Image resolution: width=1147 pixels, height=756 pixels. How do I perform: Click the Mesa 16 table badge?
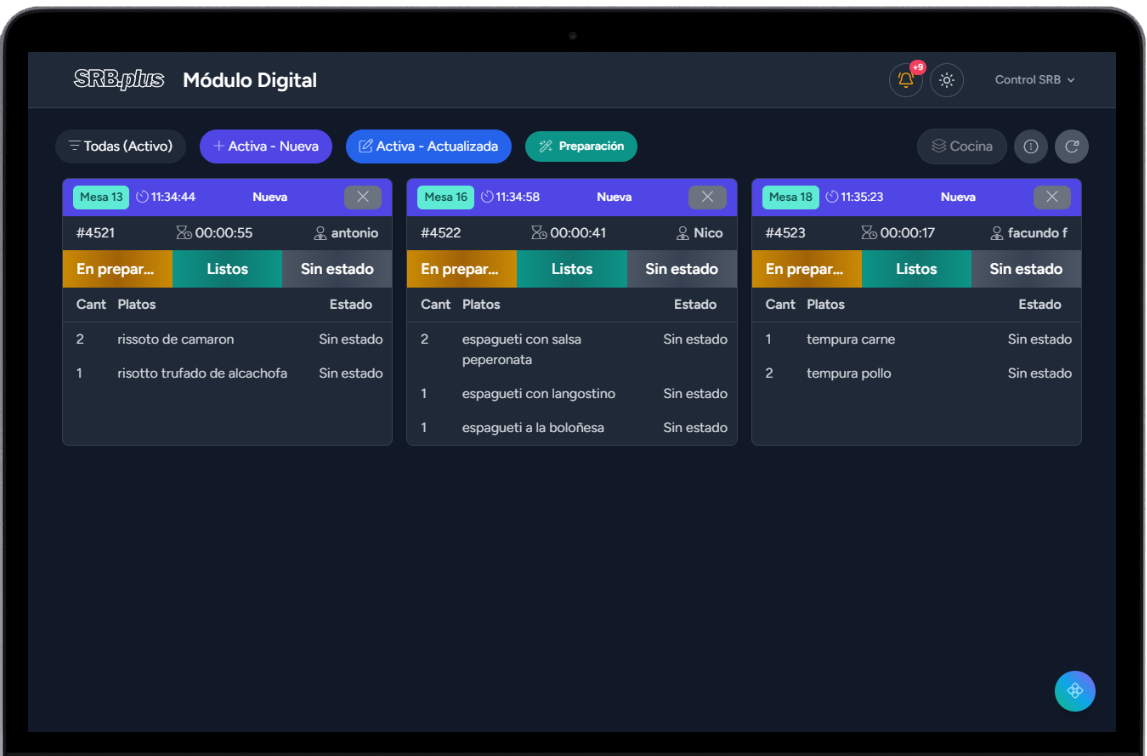445,197
